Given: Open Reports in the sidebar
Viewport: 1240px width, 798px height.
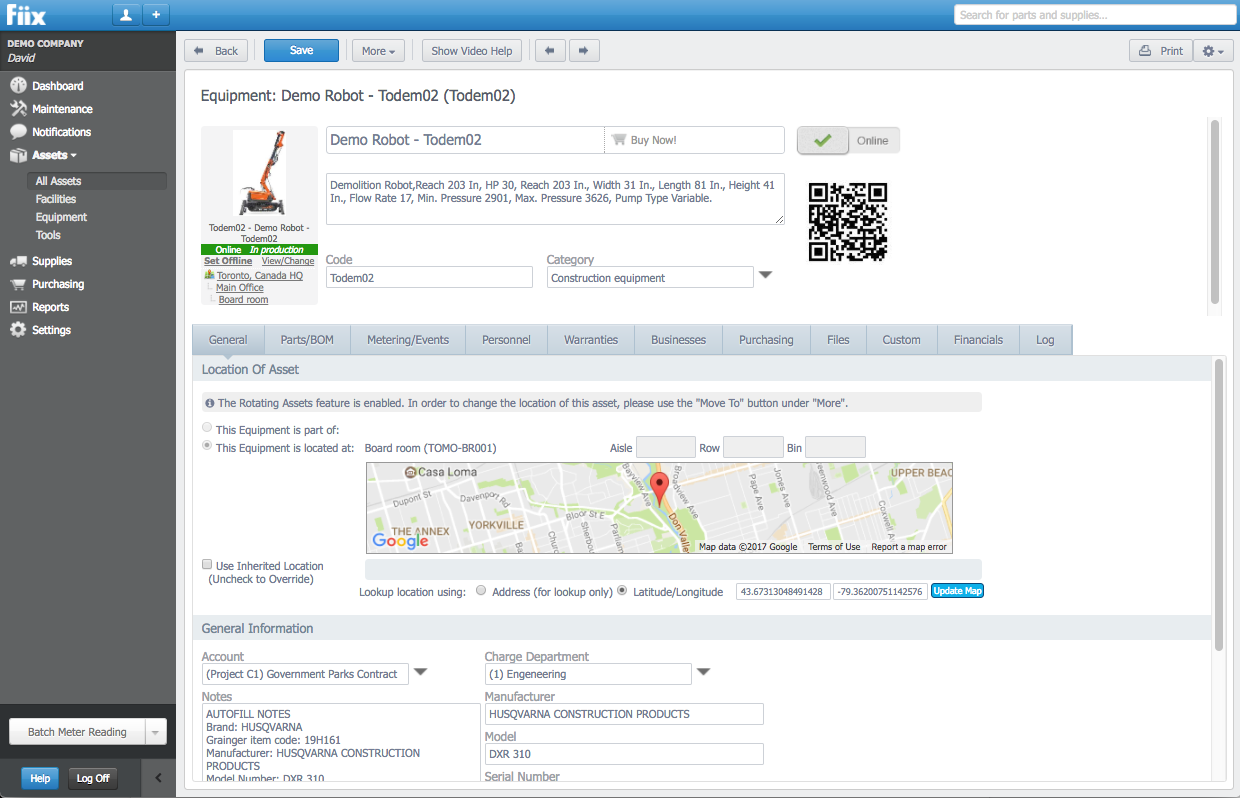Looking at the screenshot, I should (50, 307).
